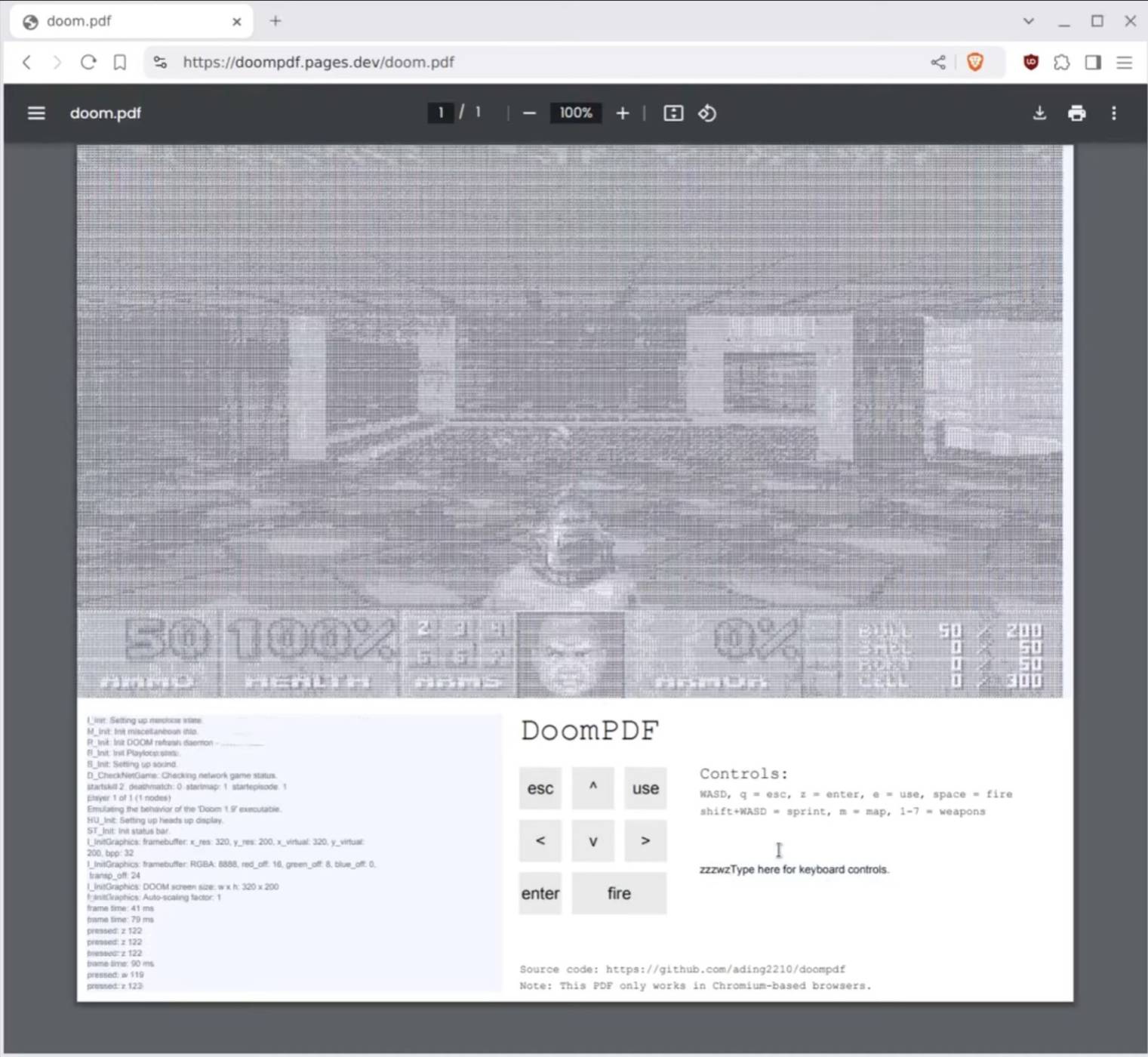Open the browser main menu
This screenshot has height=1057, width=1148.
pyautogui.click(x=1125, y=63)
